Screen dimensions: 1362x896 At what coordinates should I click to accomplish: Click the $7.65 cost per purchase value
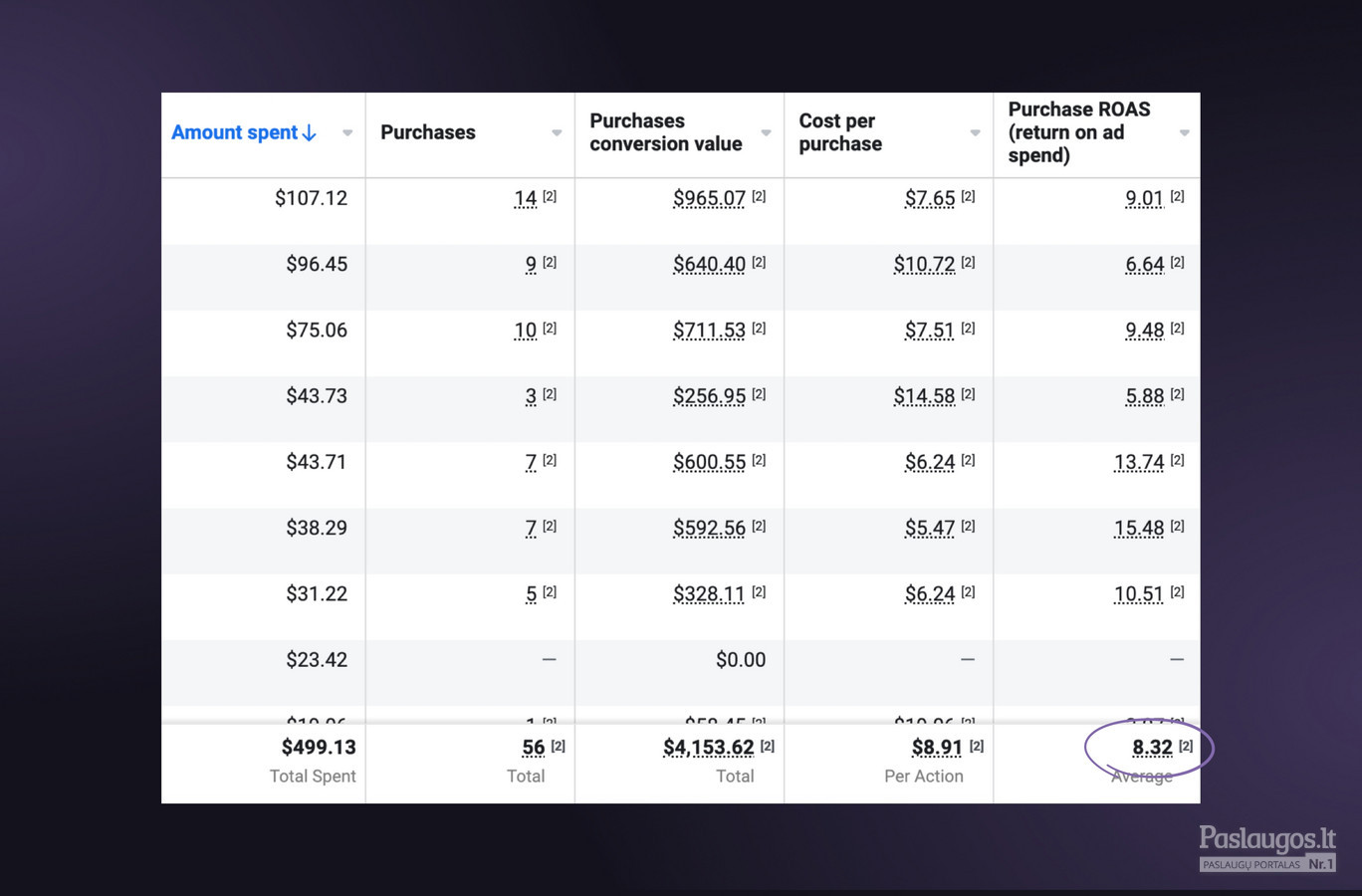930,198
